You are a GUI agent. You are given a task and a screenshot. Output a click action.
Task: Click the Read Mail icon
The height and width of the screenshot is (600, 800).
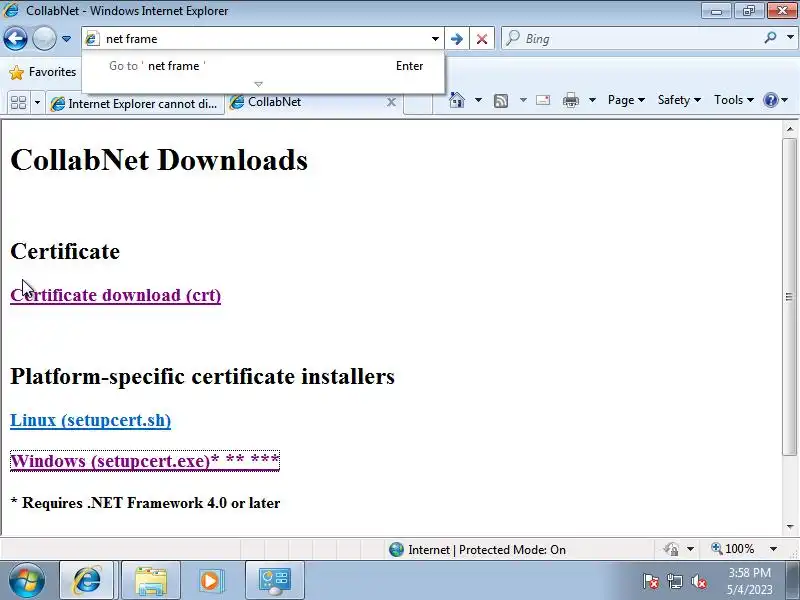(x=543, y=100)
